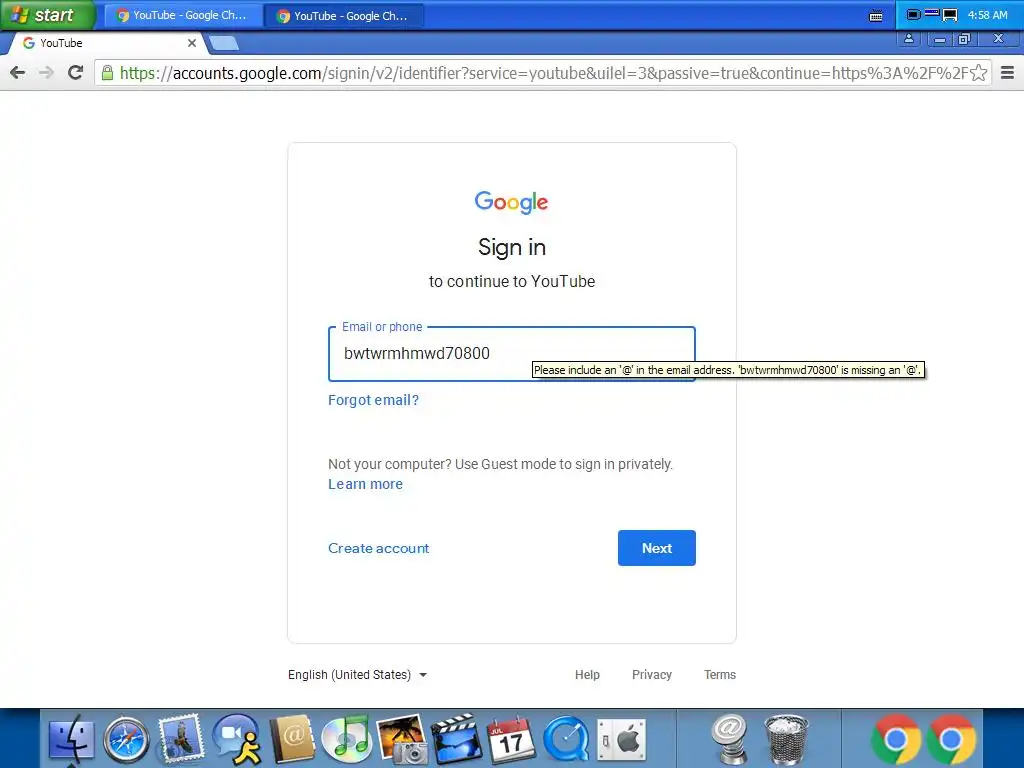1024x768 pixels.
Task: Switch to first YouTube taskbar window
Action: 183,16
